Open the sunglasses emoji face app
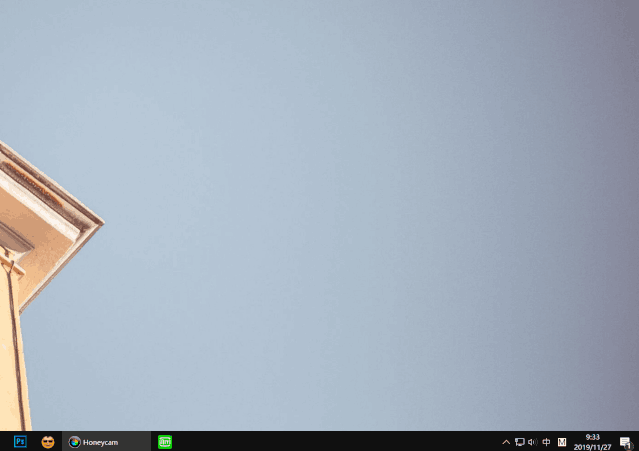 [x=48, y=442]
